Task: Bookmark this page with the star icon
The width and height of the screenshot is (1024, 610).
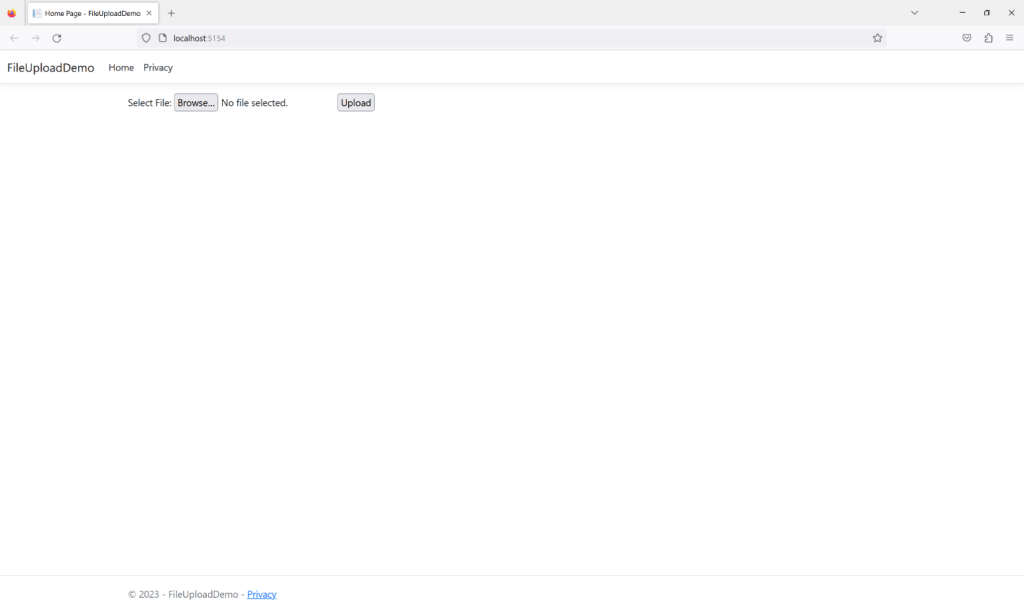Action: tap(877, 38)
